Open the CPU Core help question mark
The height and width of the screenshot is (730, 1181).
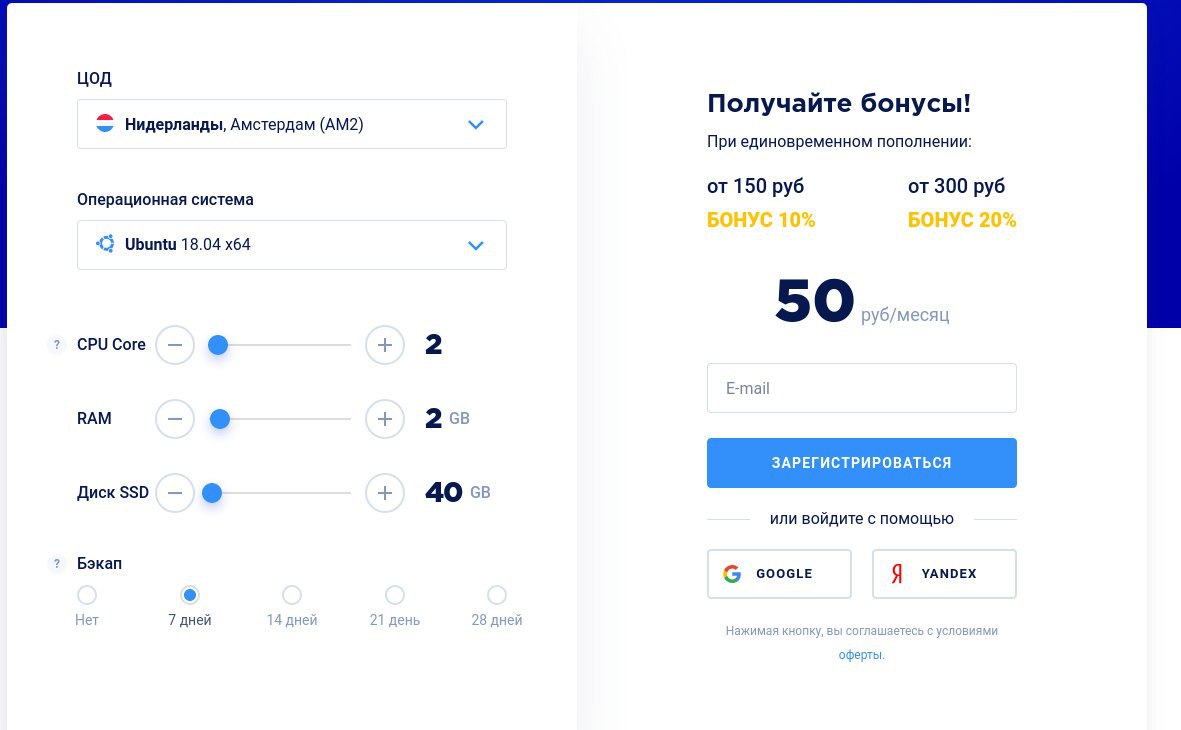[x=56, y=345]
